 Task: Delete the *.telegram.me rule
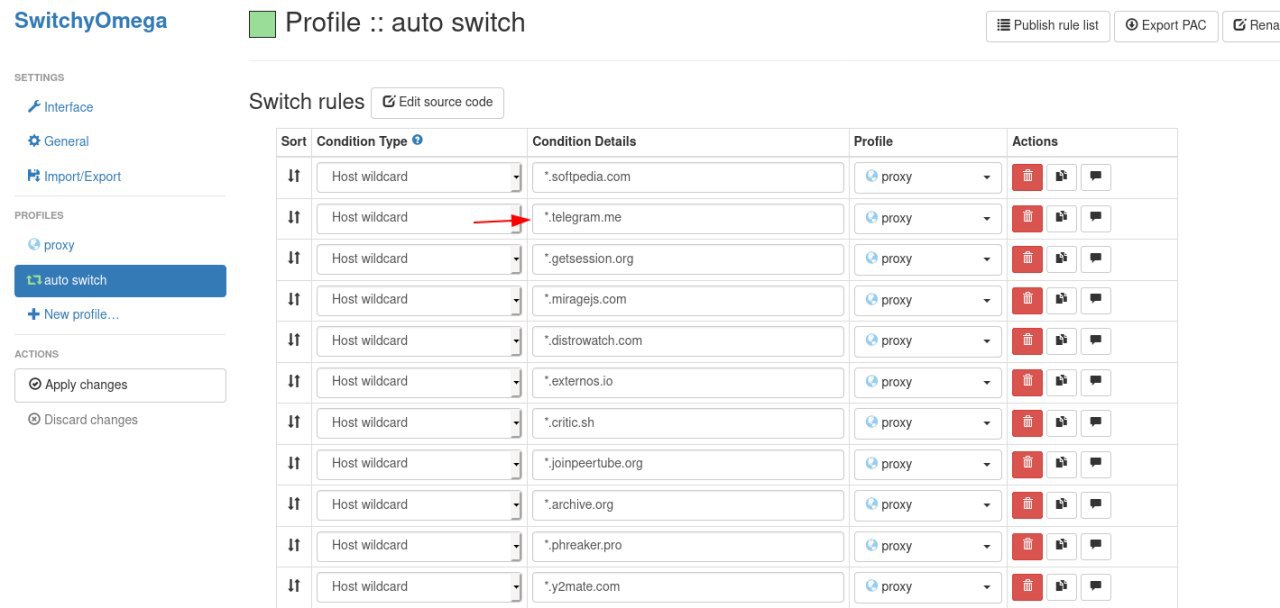click(1027, 218)
